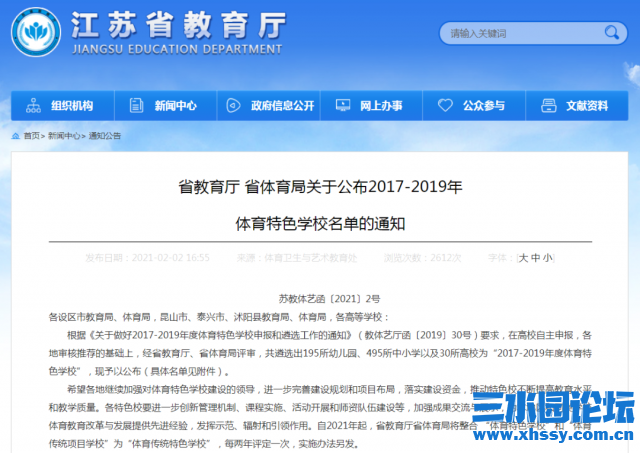Click the 公众参与 heart icon
This screenshot has width=640, height=453.
(445, 105)
